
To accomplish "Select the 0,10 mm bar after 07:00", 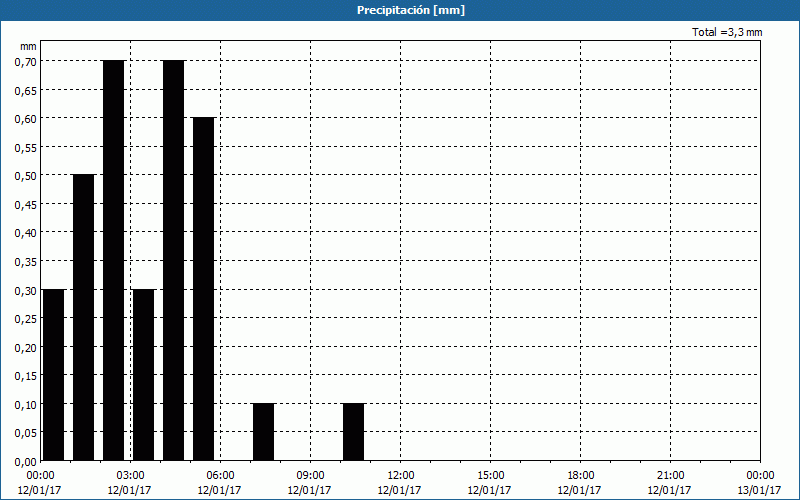I will point(264,432).
